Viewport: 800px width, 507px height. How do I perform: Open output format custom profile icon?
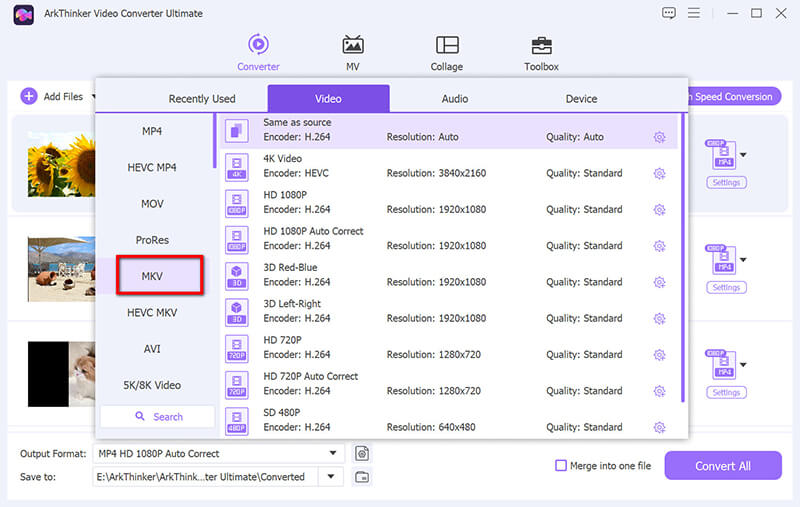pyautogui.click(x=362, y=453)
